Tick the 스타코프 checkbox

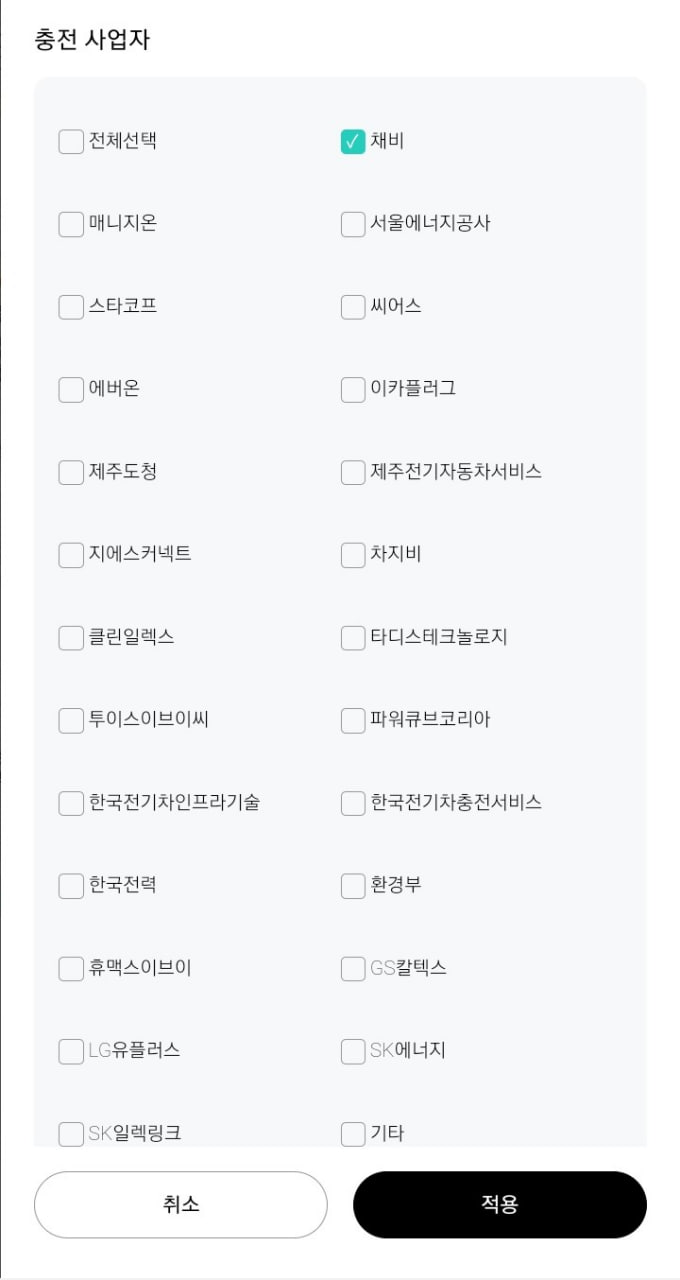coord(71,307)
